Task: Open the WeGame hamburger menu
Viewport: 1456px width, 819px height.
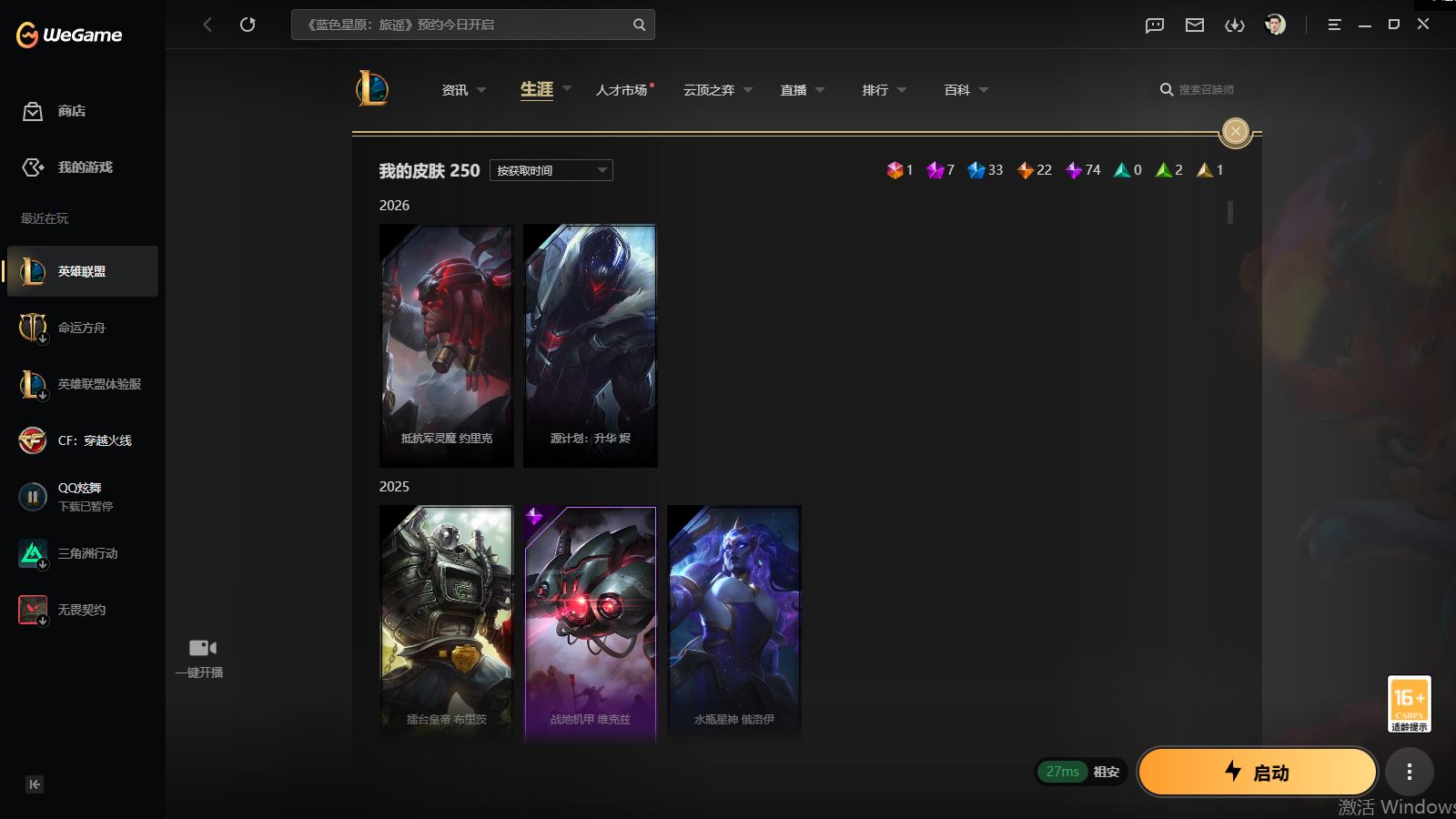Action: 1334,25
